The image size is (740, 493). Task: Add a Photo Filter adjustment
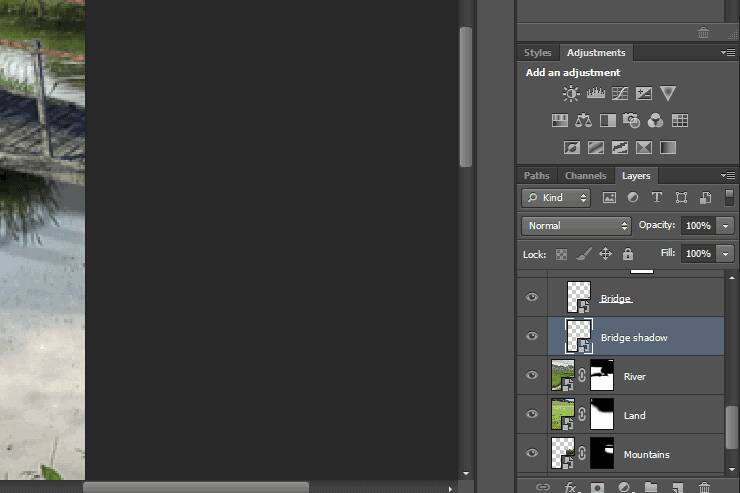tap(632, 121)
